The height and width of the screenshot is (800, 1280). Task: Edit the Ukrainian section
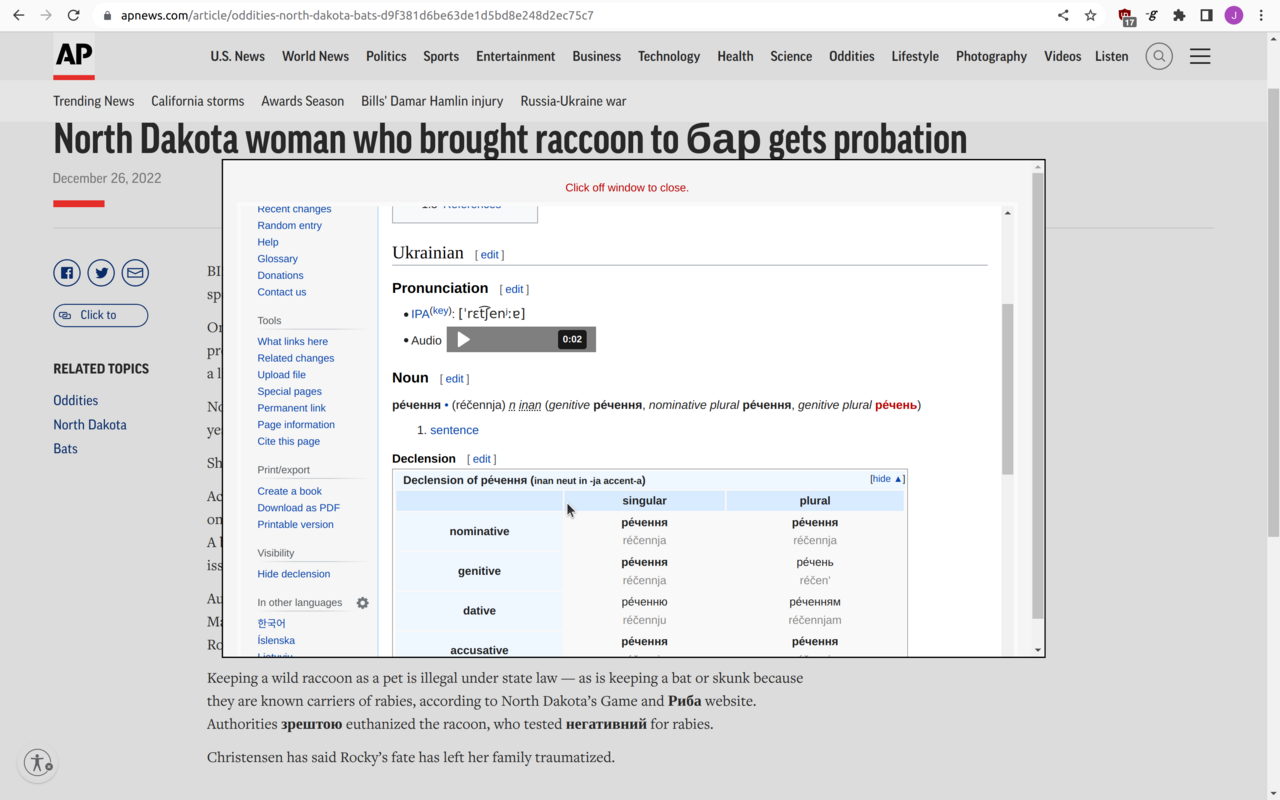[489, 255]
